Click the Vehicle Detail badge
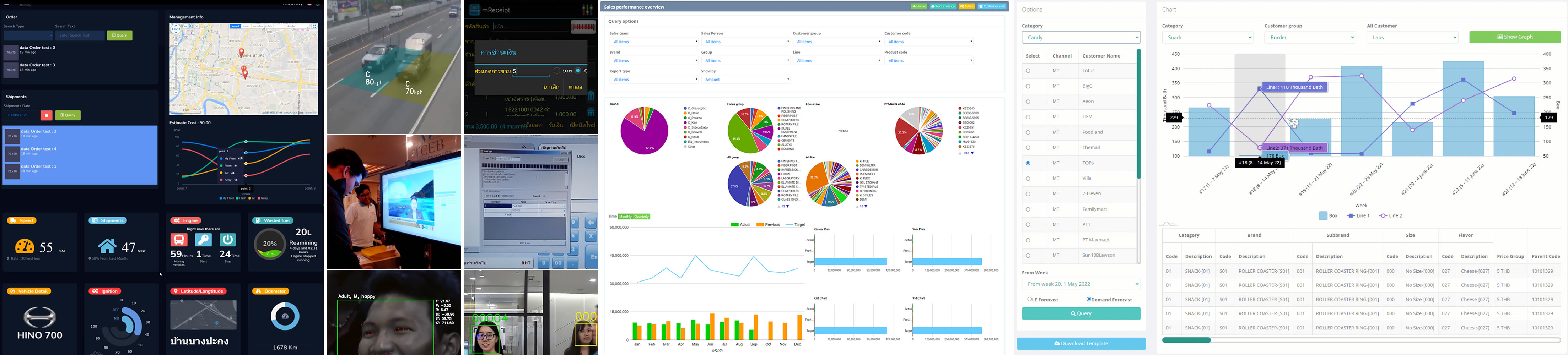 [x=29, y=291]
